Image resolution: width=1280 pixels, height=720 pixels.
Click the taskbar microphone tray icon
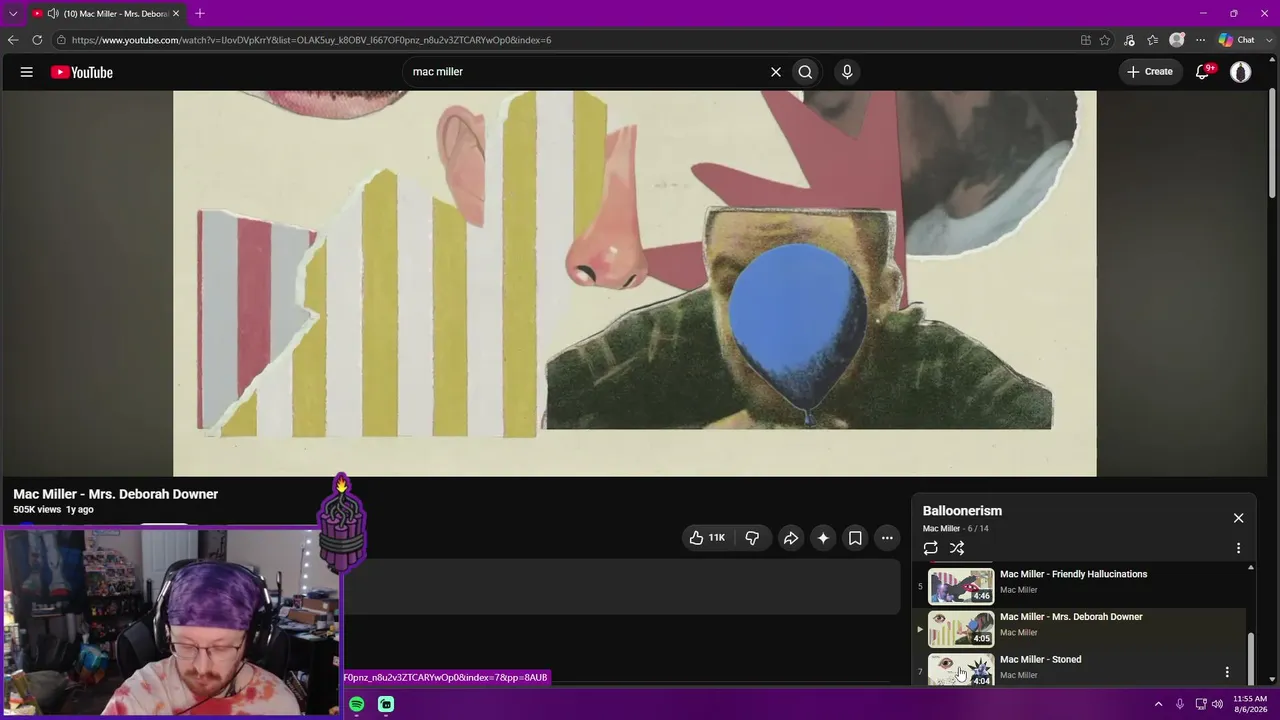tap(1180, 704)
